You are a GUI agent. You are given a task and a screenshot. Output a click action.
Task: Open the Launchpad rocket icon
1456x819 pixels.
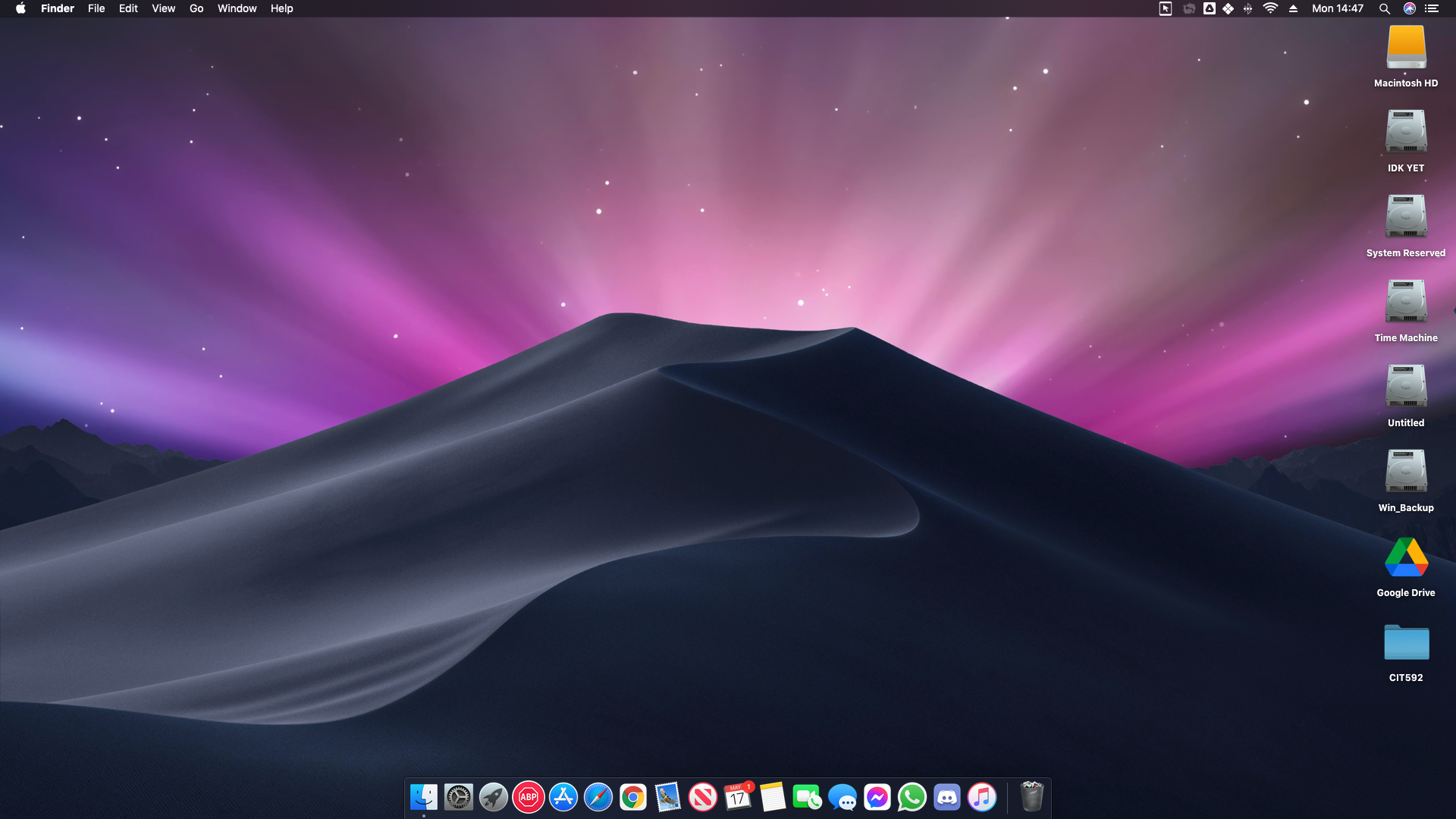pos(493,797)
